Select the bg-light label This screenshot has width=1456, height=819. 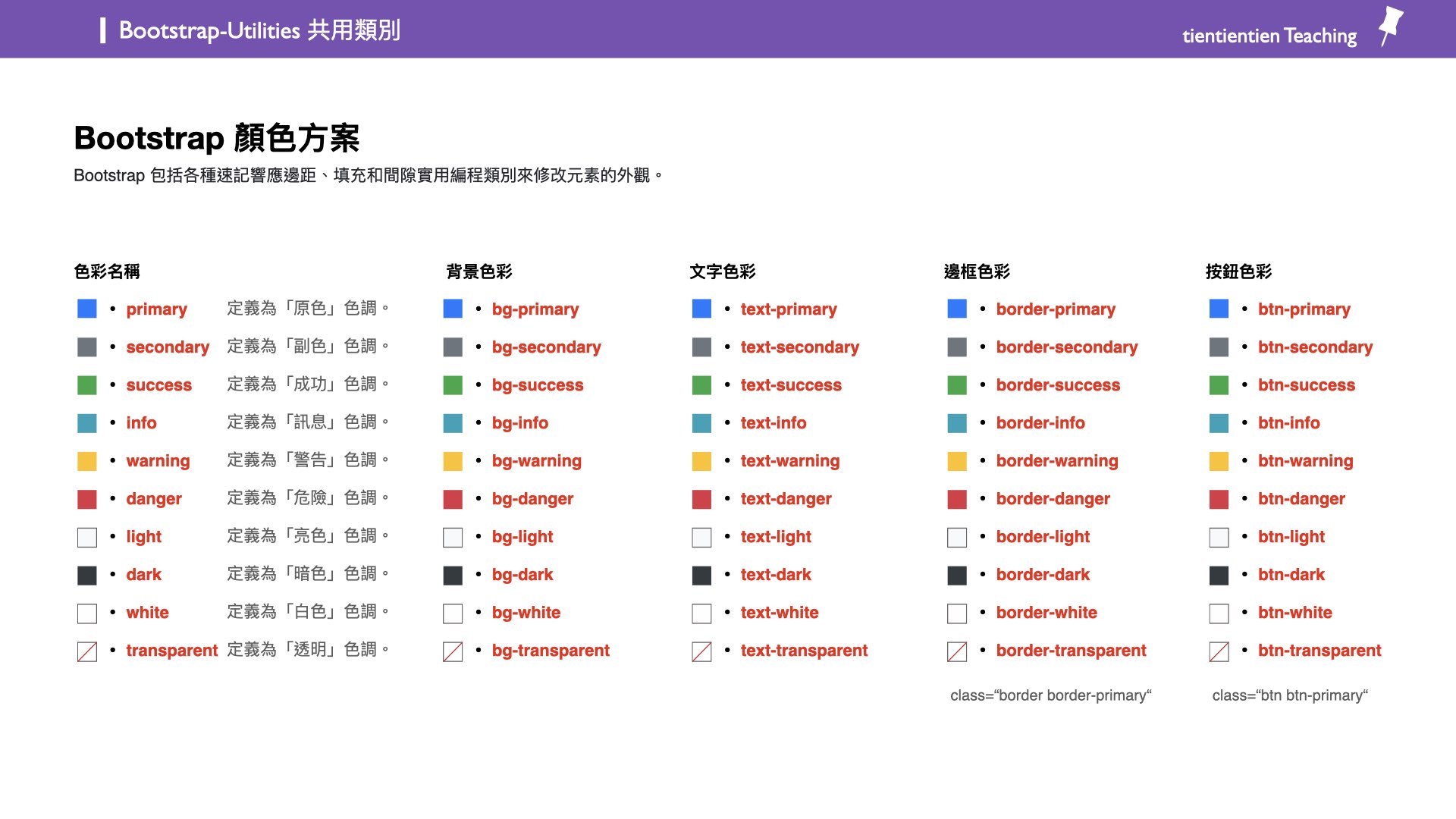[x=522, y=536]
